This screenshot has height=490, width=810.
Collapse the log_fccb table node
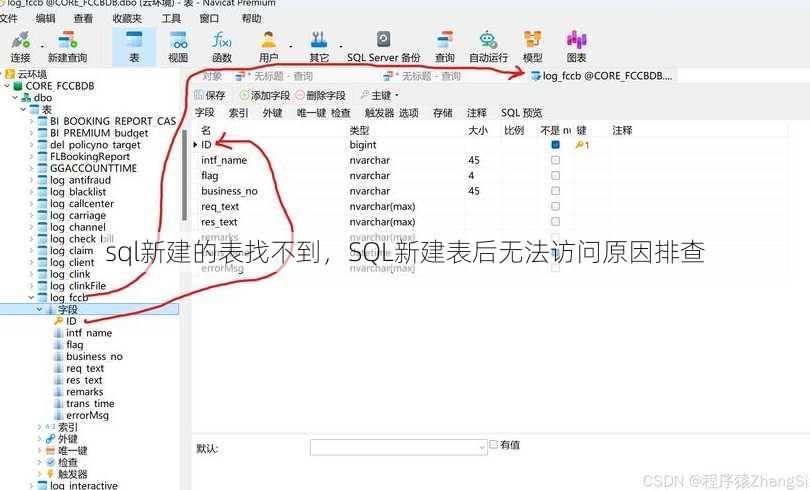pos(31,297)
